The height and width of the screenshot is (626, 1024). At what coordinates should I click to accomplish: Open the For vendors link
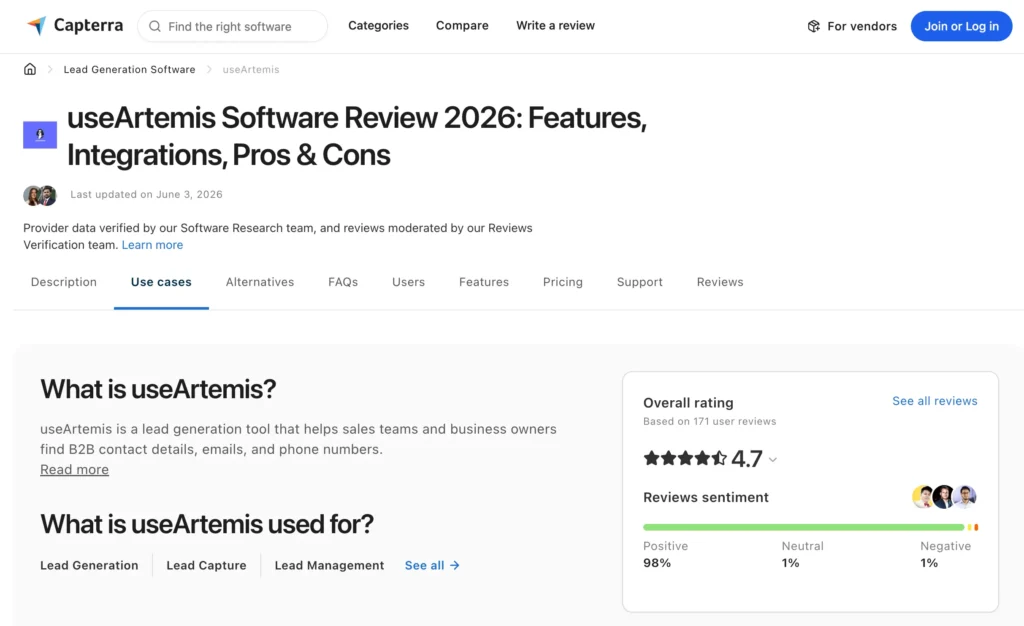pos(852,26)
